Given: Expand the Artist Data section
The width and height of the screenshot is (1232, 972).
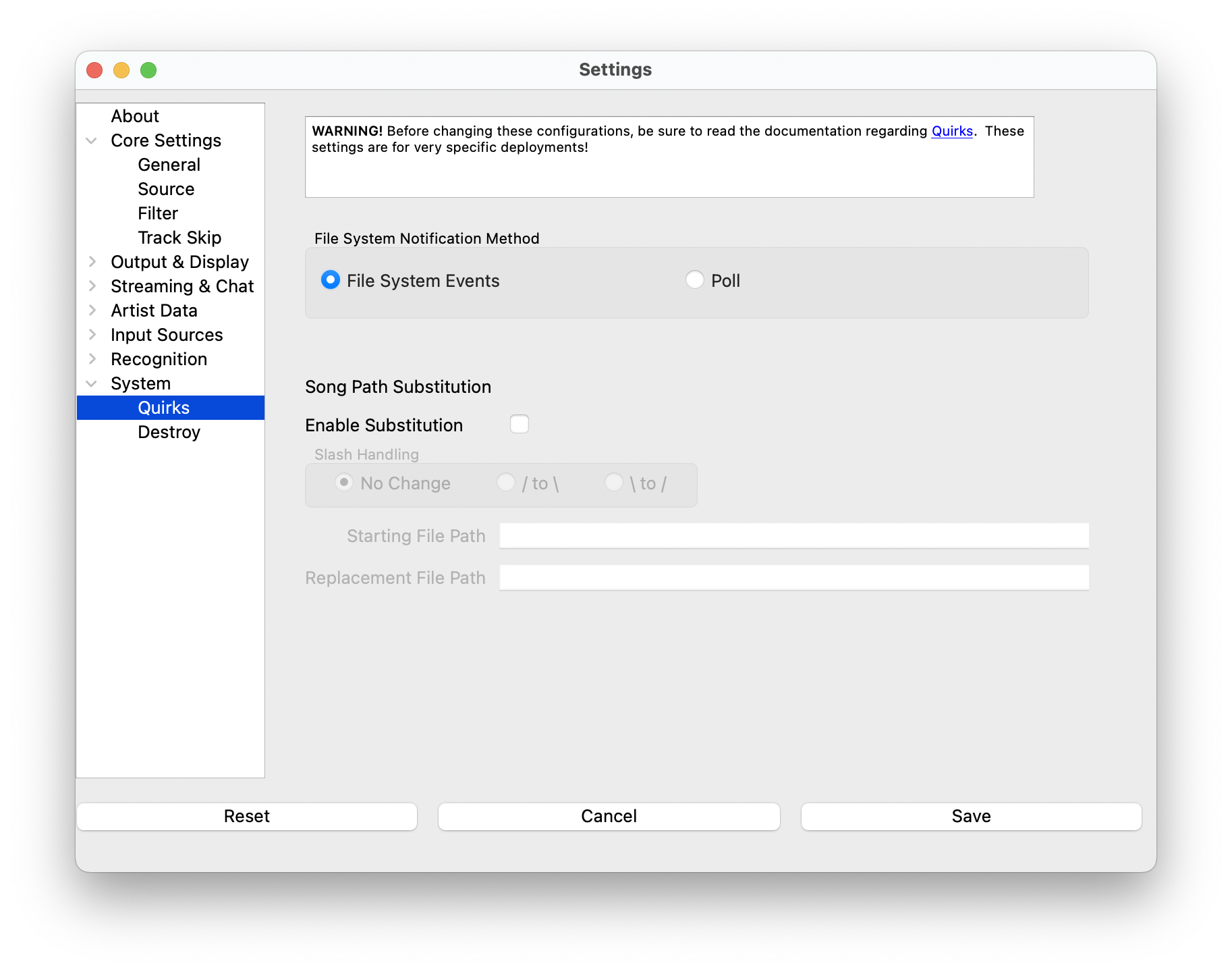Looking at the screenshot, I should [x=92, y=310].
